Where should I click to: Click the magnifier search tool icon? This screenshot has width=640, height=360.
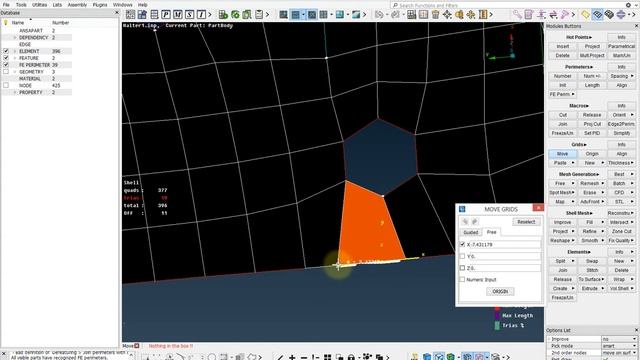517,15
